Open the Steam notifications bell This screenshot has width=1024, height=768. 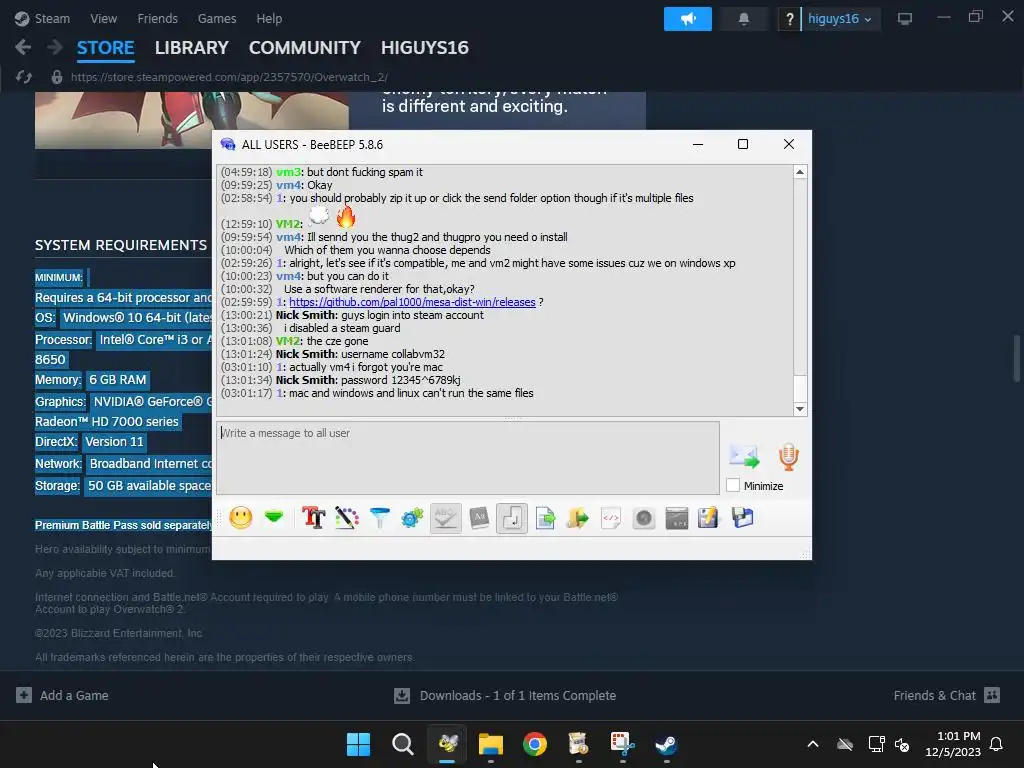tap(743, 19)
